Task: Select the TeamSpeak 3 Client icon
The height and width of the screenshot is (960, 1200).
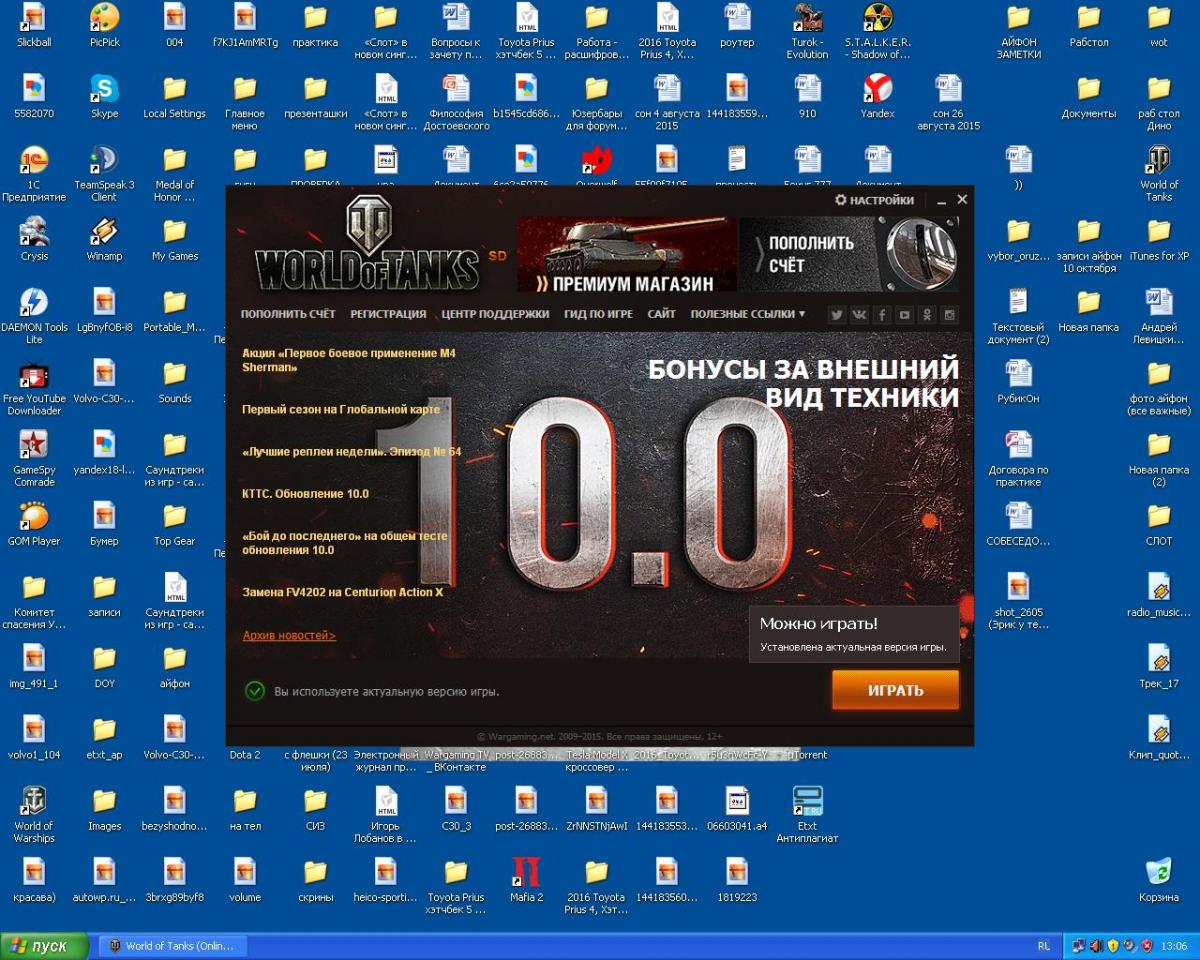Action: [104, 173]
